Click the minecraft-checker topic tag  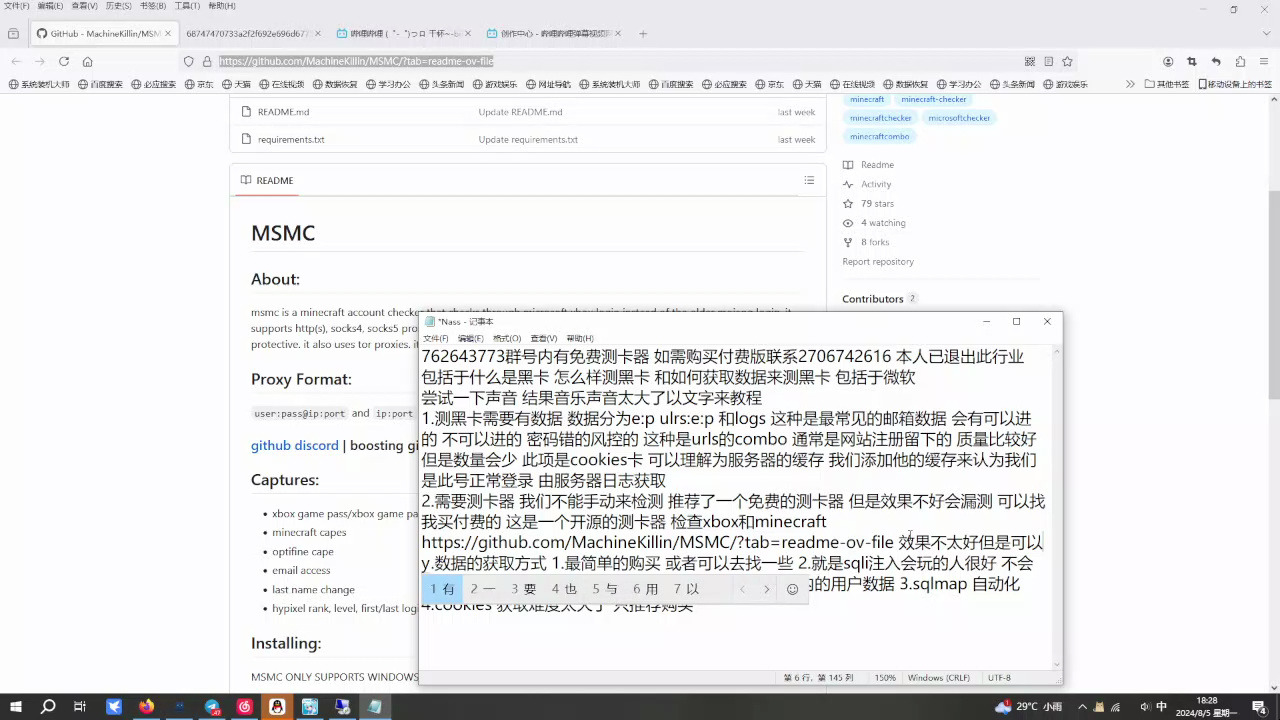(x=934, y=99)
